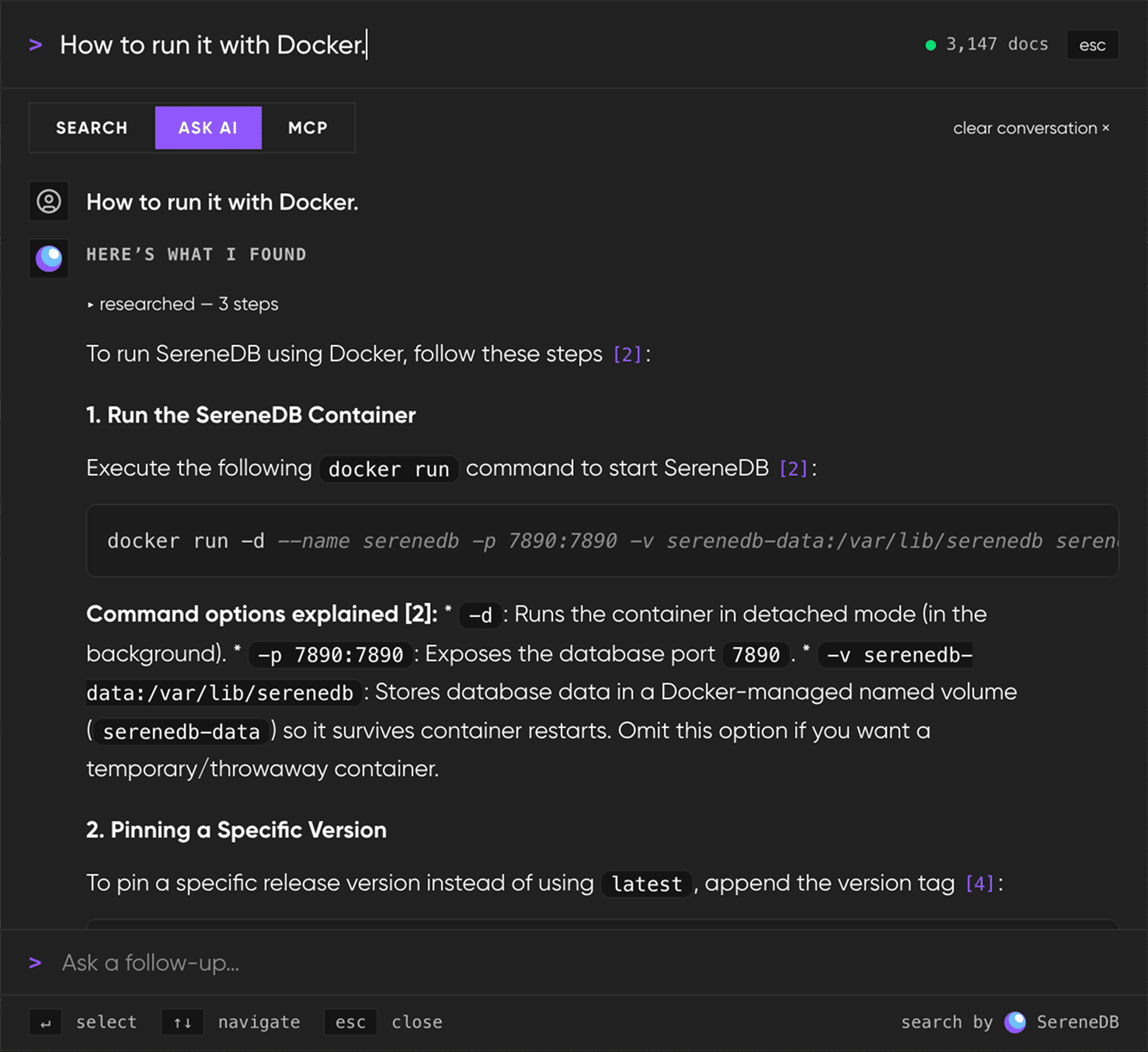Click the enter key select icon
This screenshot has width=1148, height=1052.
[x=46, y=1022]
